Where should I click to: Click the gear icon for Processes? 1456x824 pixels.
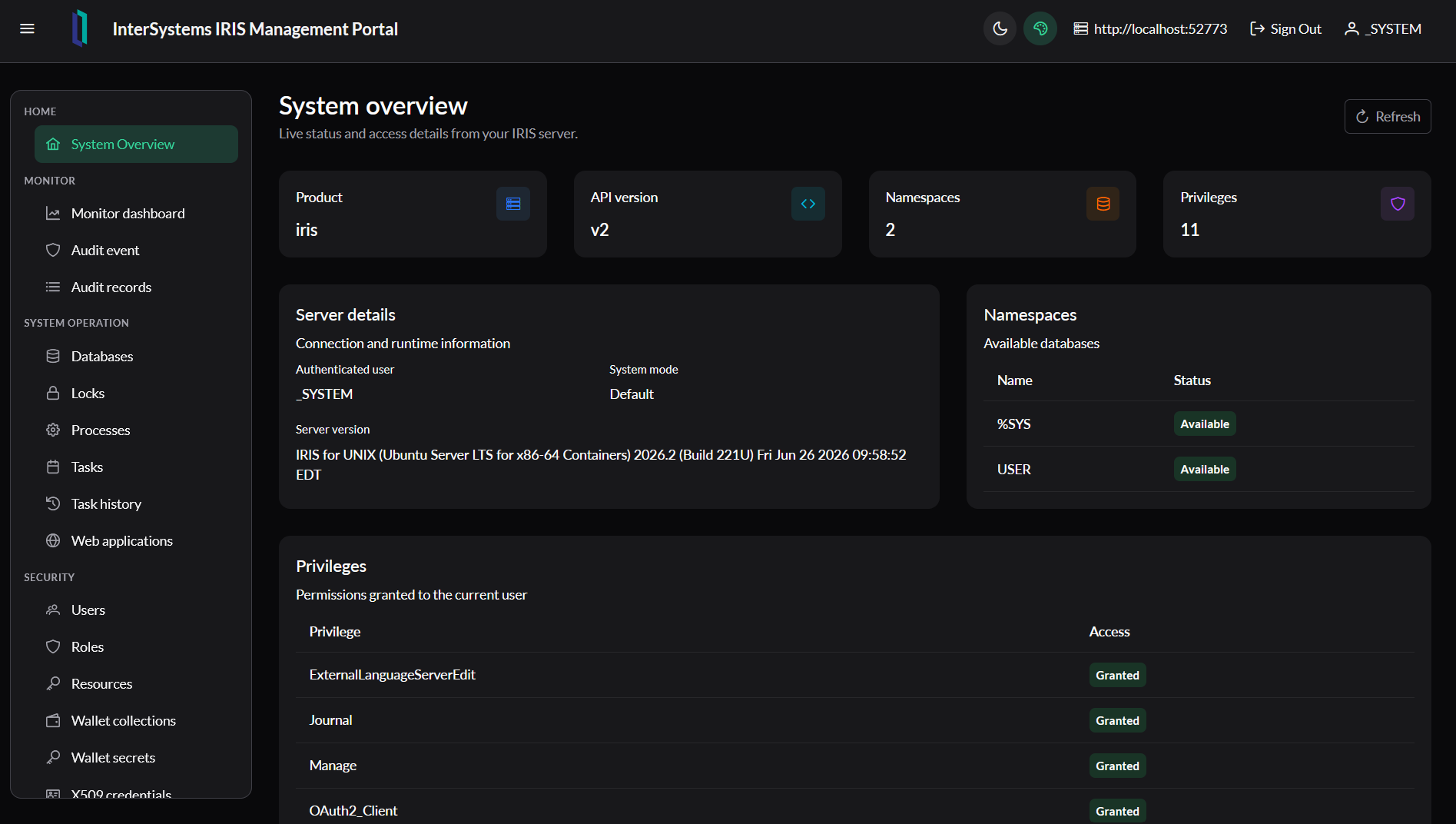click(x=53, y=430)
